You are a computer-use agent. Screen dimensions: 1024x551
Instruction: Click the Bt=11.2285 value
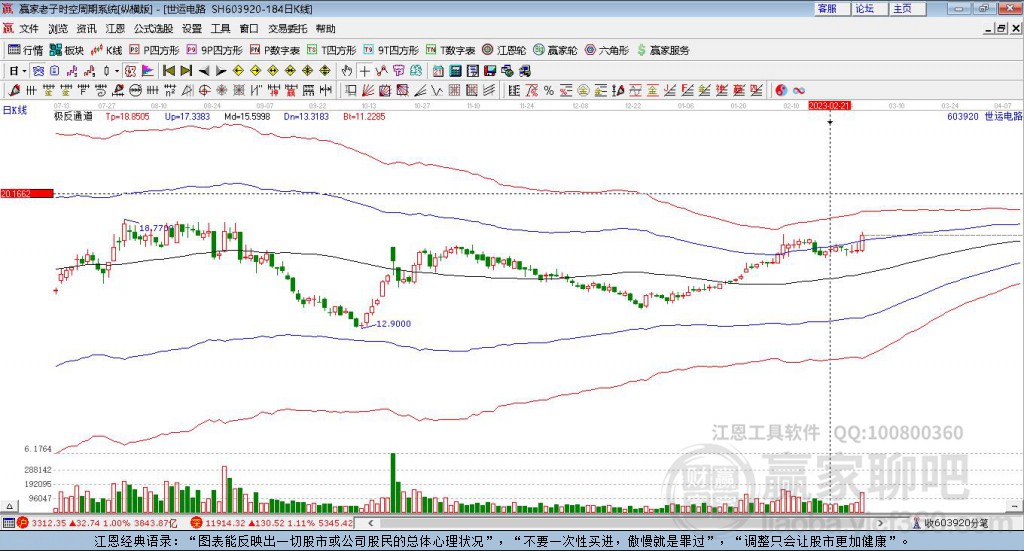[x=364, y=116]
